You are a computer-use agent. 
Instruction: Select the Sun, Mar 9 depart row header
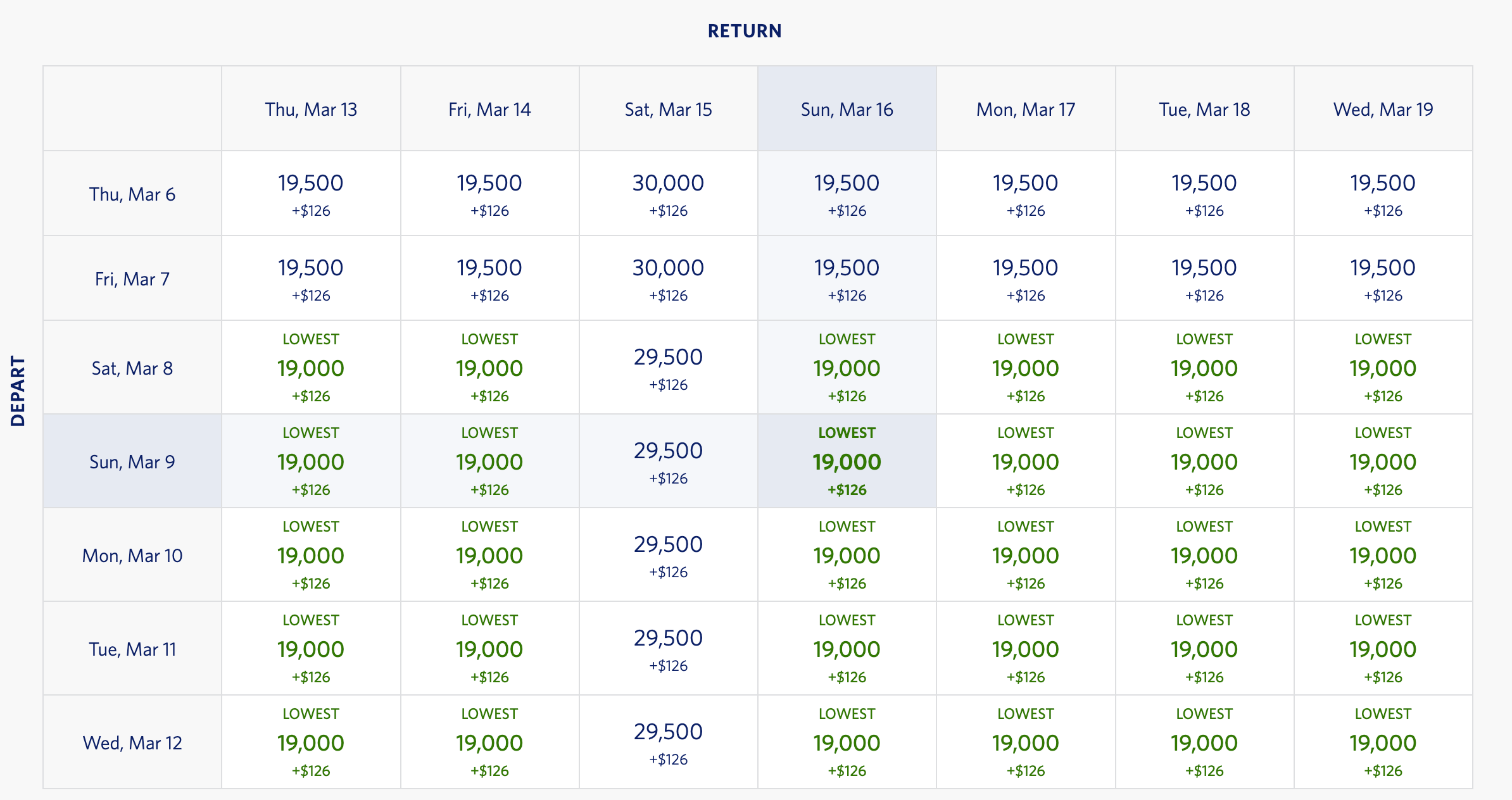click(132, 461)
